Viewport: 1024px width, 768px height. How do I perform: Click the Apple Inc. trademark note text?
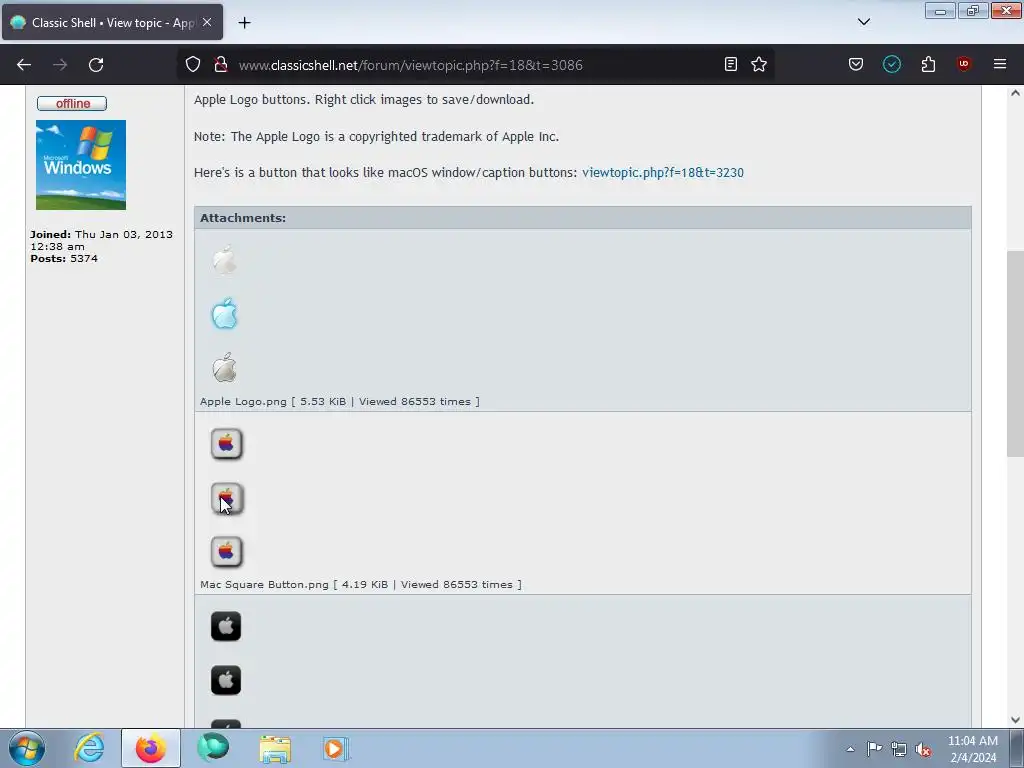[376, 136]
